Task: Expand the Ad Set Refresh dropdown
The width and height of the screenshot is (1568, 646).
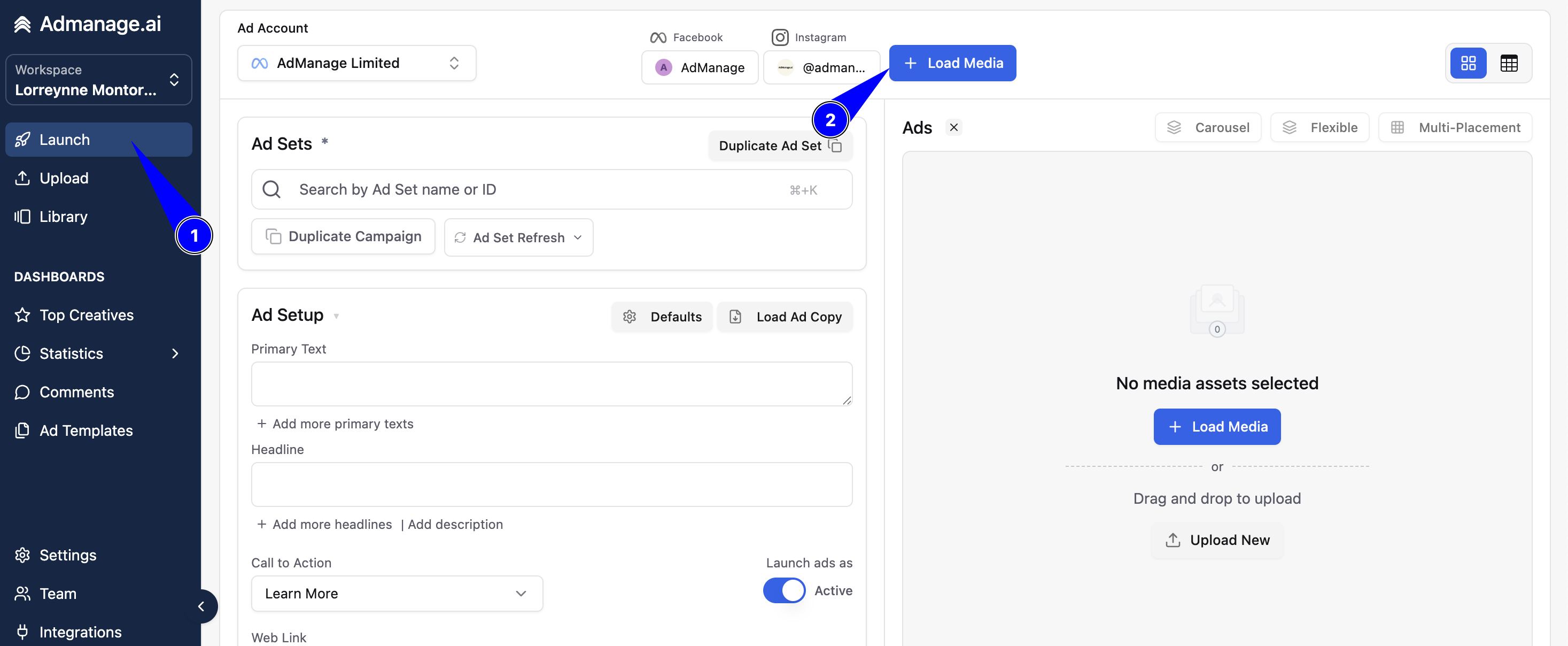Action: click(518, 237)
